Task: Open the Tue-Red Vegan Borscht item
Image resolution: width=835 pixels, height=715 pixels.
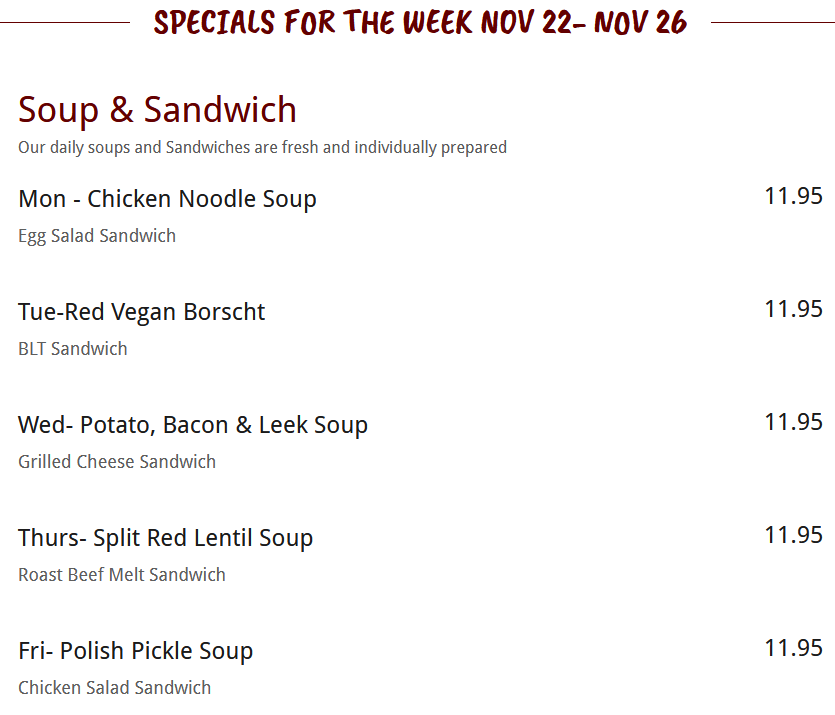Action: click(x=141, y=312)
